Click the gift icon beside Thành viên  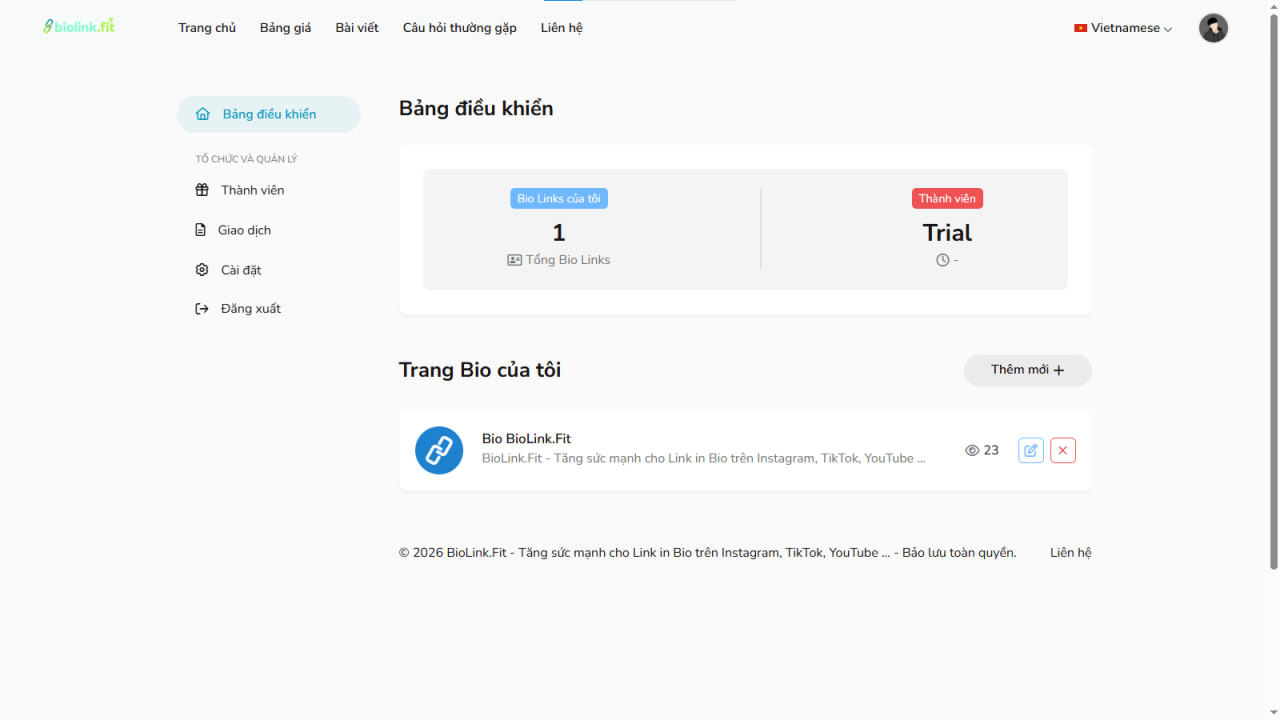coord(202,190)
